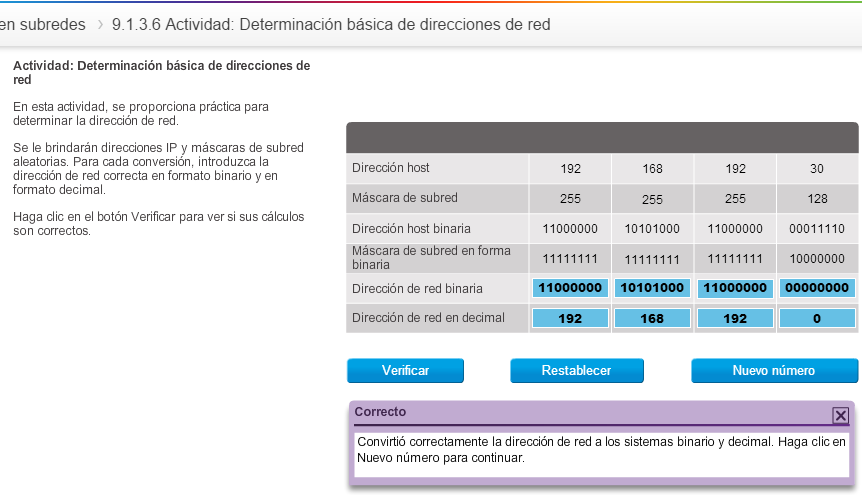The width and height of the screenshot is (862, 495).
Task: Click the Verificar button
Action: [405, 370]
